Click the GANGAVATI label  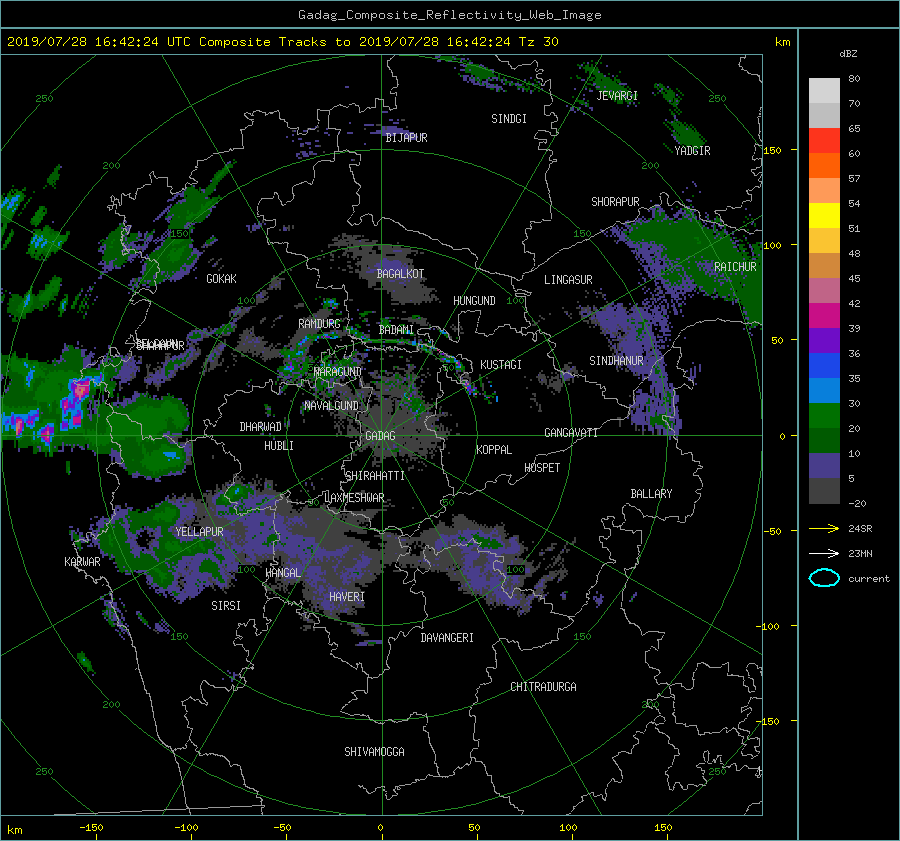point(571,433)
